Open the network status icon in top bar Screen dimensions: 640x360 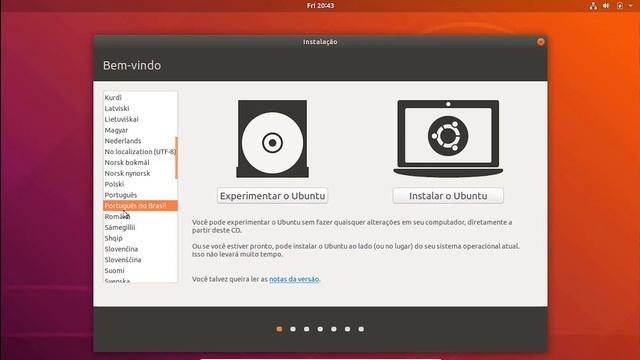tap(593, 6)
